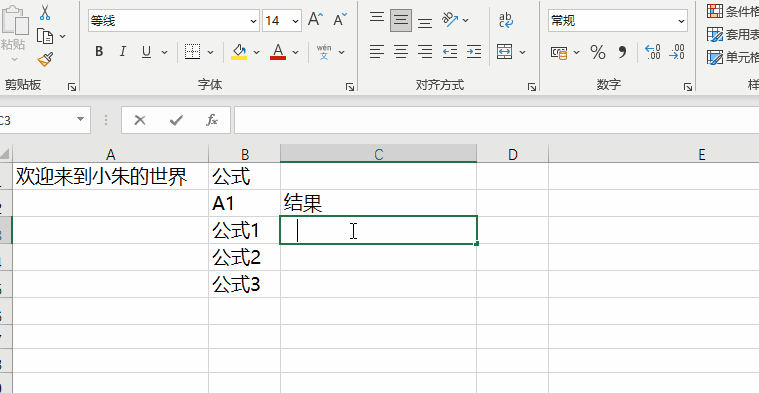Increase font size with the larger A
The image size is (759, 393).
click(316, 20)
